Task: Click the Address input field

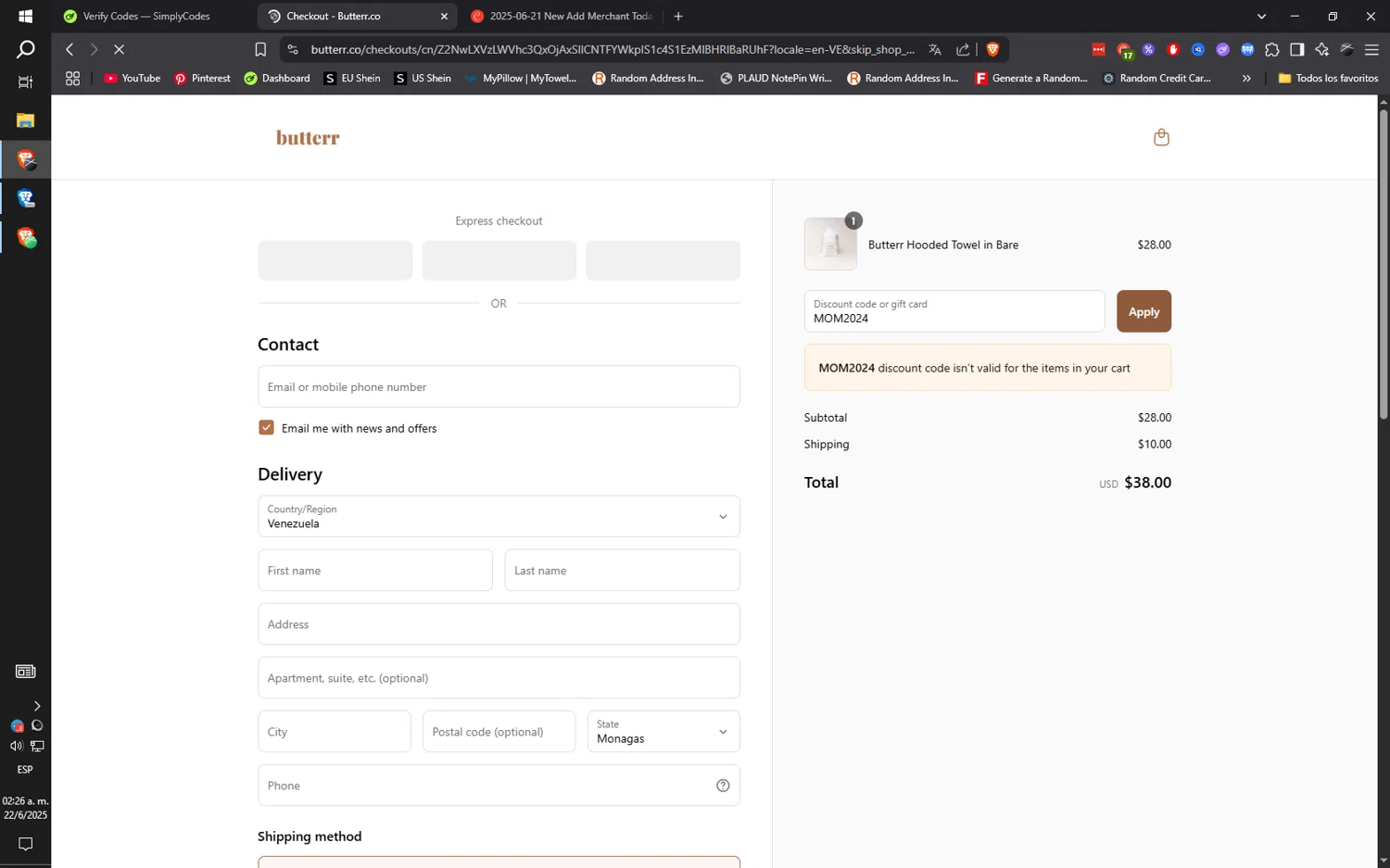Action: click(x=499, y=623)
